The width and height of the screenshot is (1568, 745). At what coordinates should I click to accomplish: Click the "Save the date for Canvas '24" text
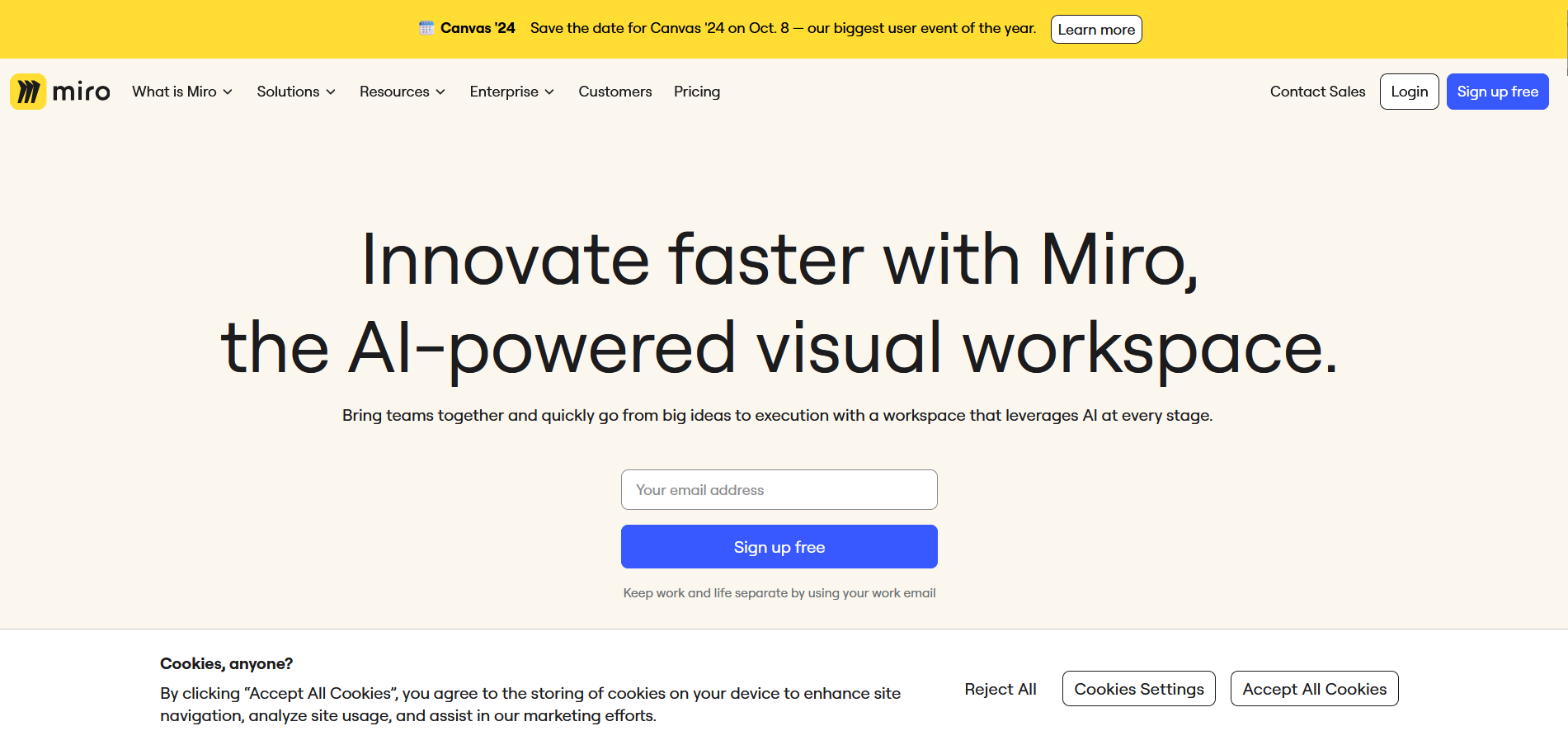pyautogui.click(x=783, y=28)
